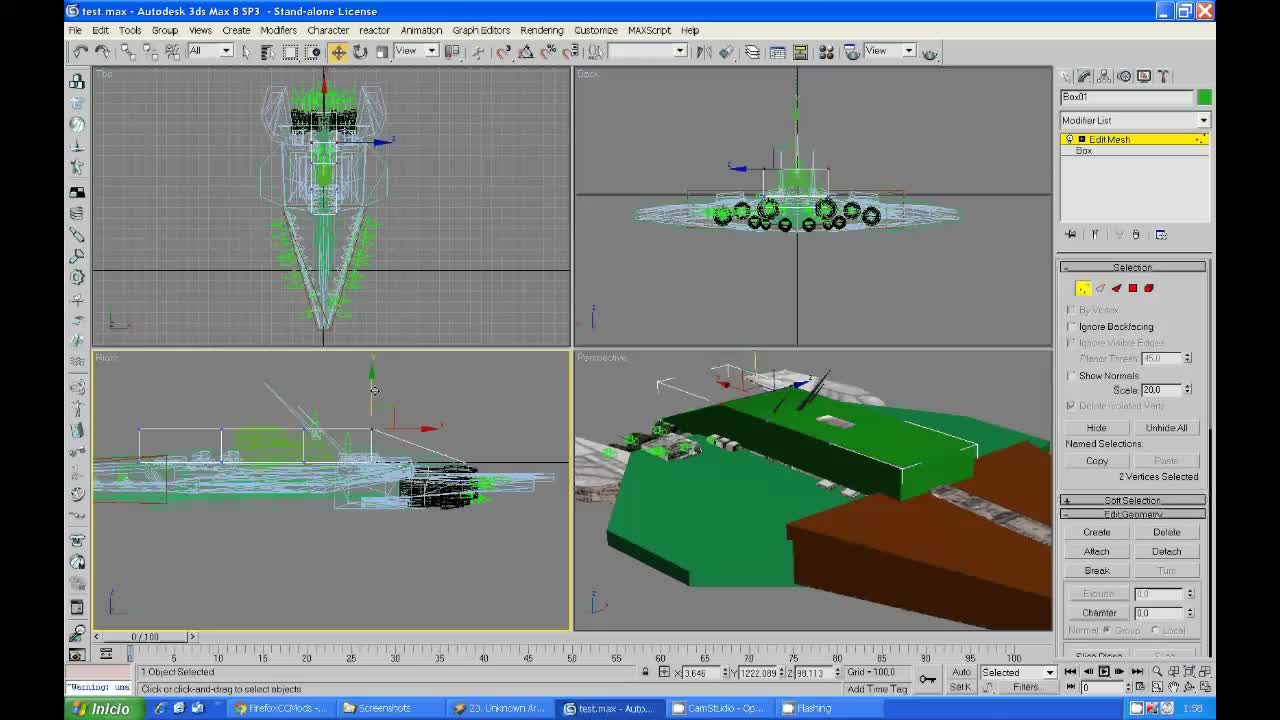Click the Key Mode key icon
The image size is (1280, 720).
click(x=928, y=680)
